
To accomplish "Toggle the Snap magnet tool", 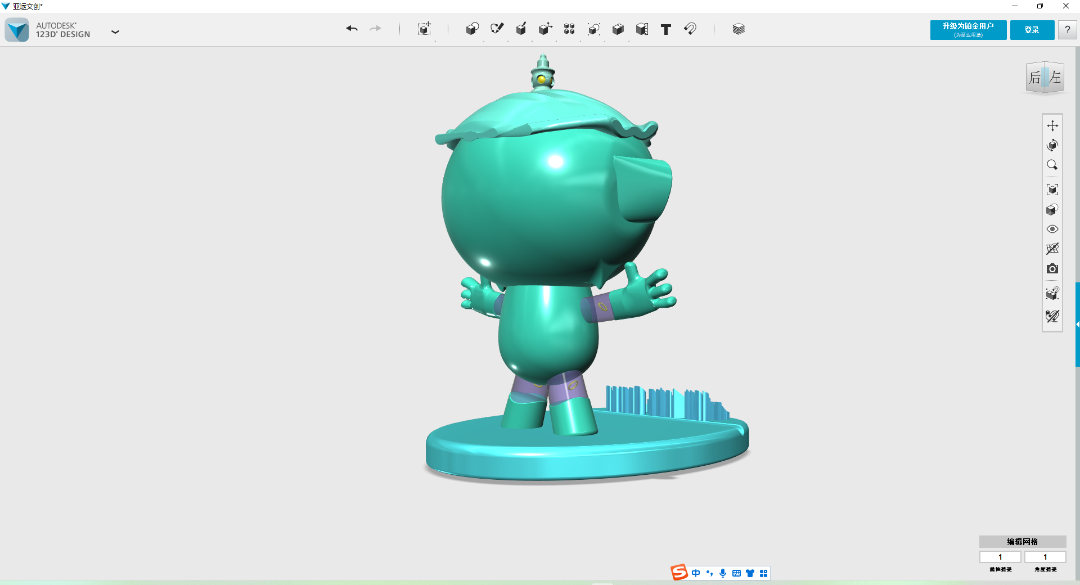I will point(690,29).
